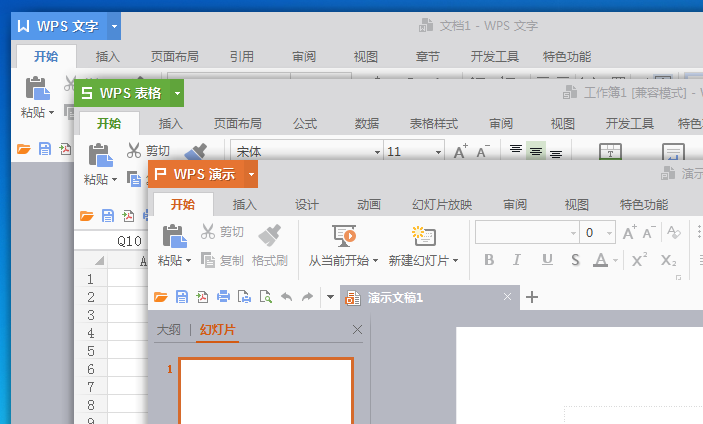Save icon in WPS 演示 quick toolbar
The width and height of the screenshot is (703, 424).
click(182, 297)
